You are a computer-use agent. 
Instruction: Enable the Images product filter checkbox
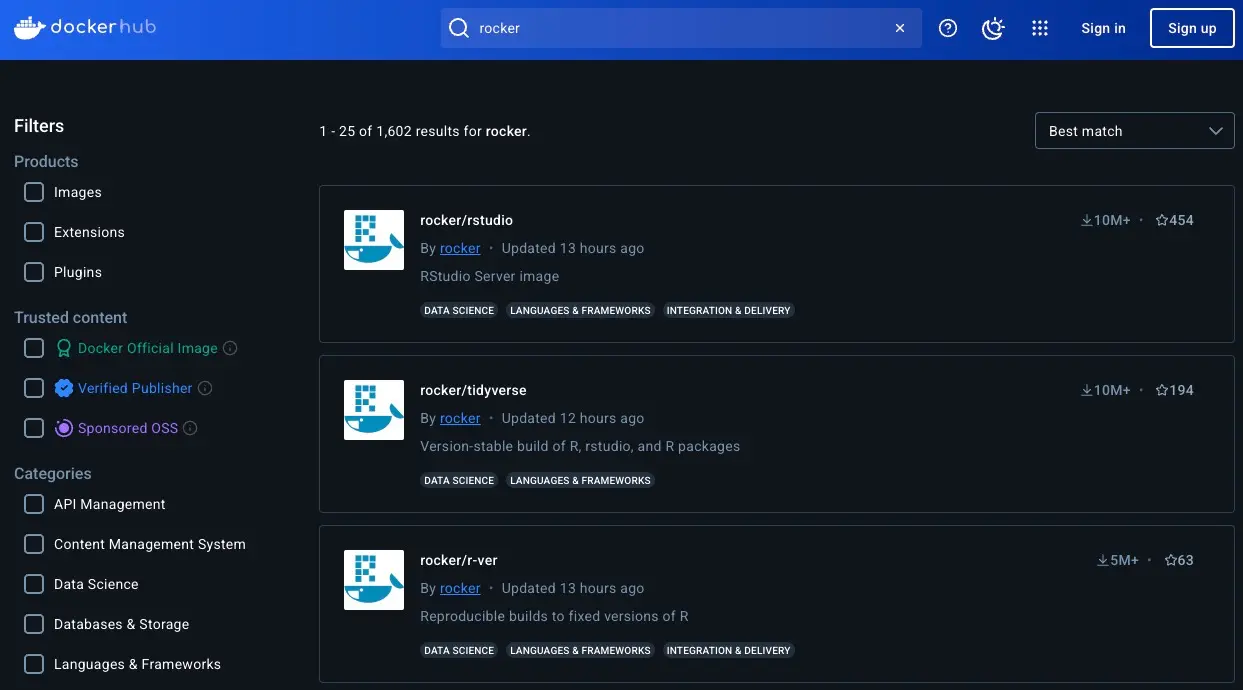coord(34,192)
